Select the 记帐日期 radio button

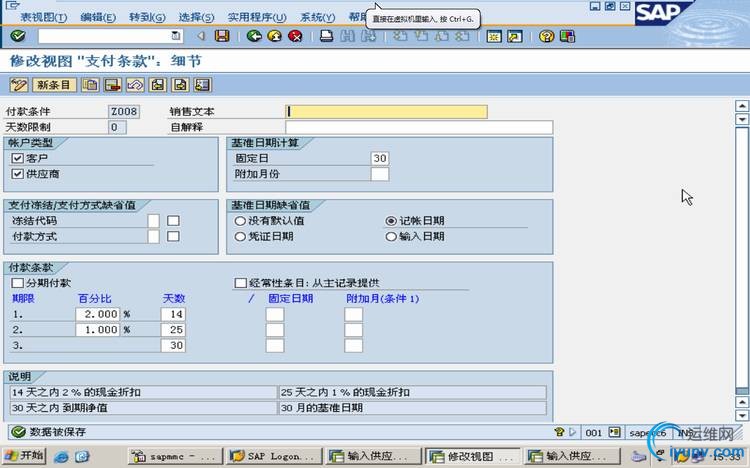391,221
